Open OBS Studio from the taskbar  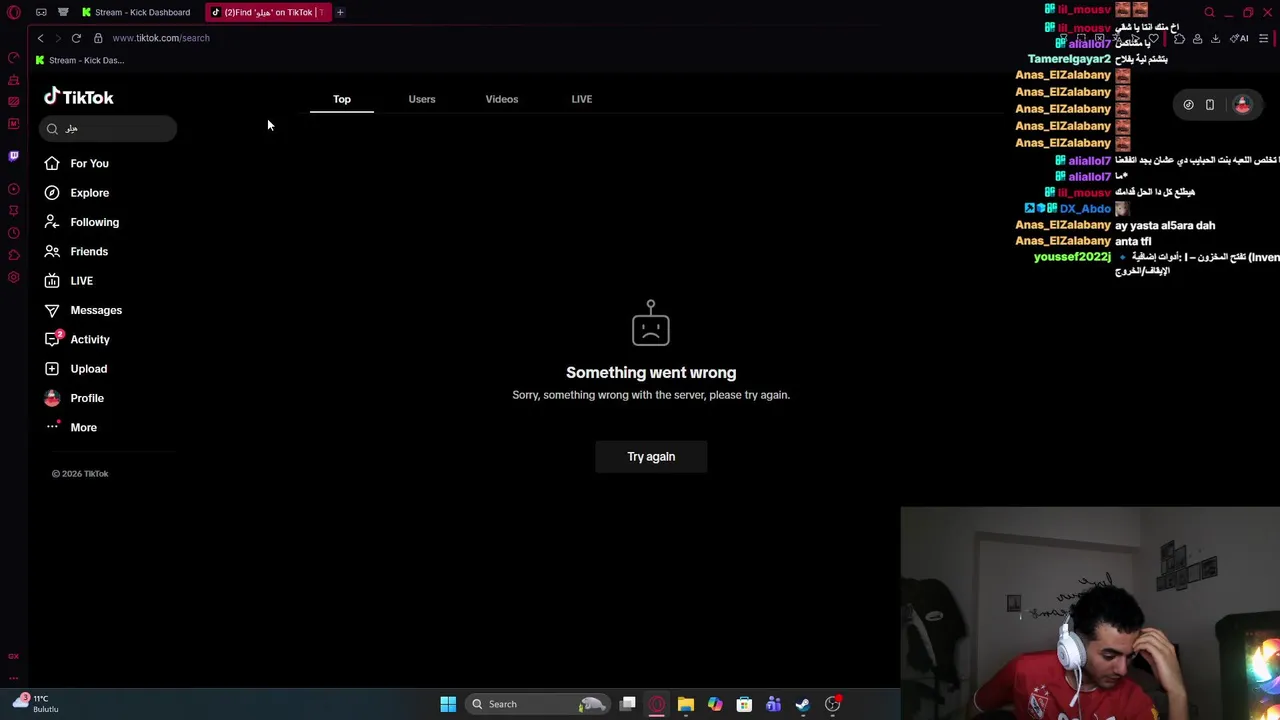(x=832, y=704)
